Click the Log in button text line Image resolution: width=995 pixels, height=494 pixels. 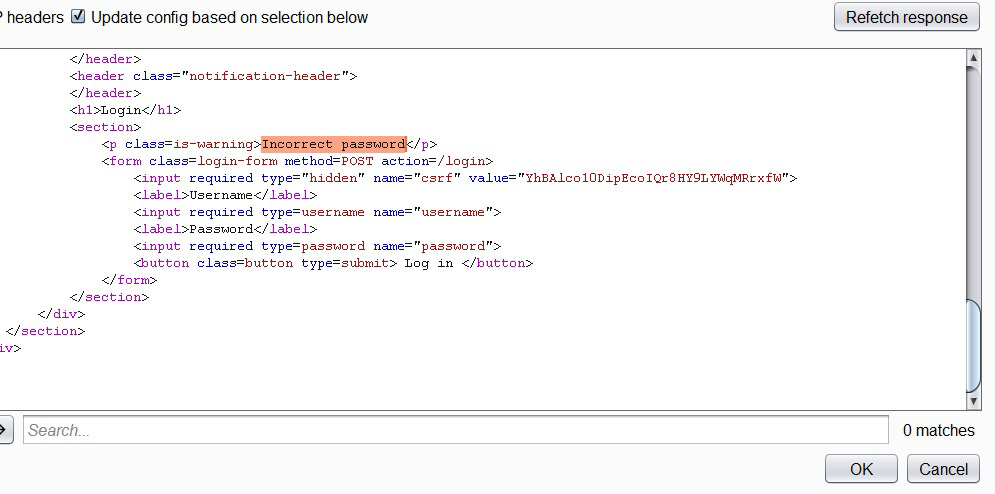coord(333,263)
